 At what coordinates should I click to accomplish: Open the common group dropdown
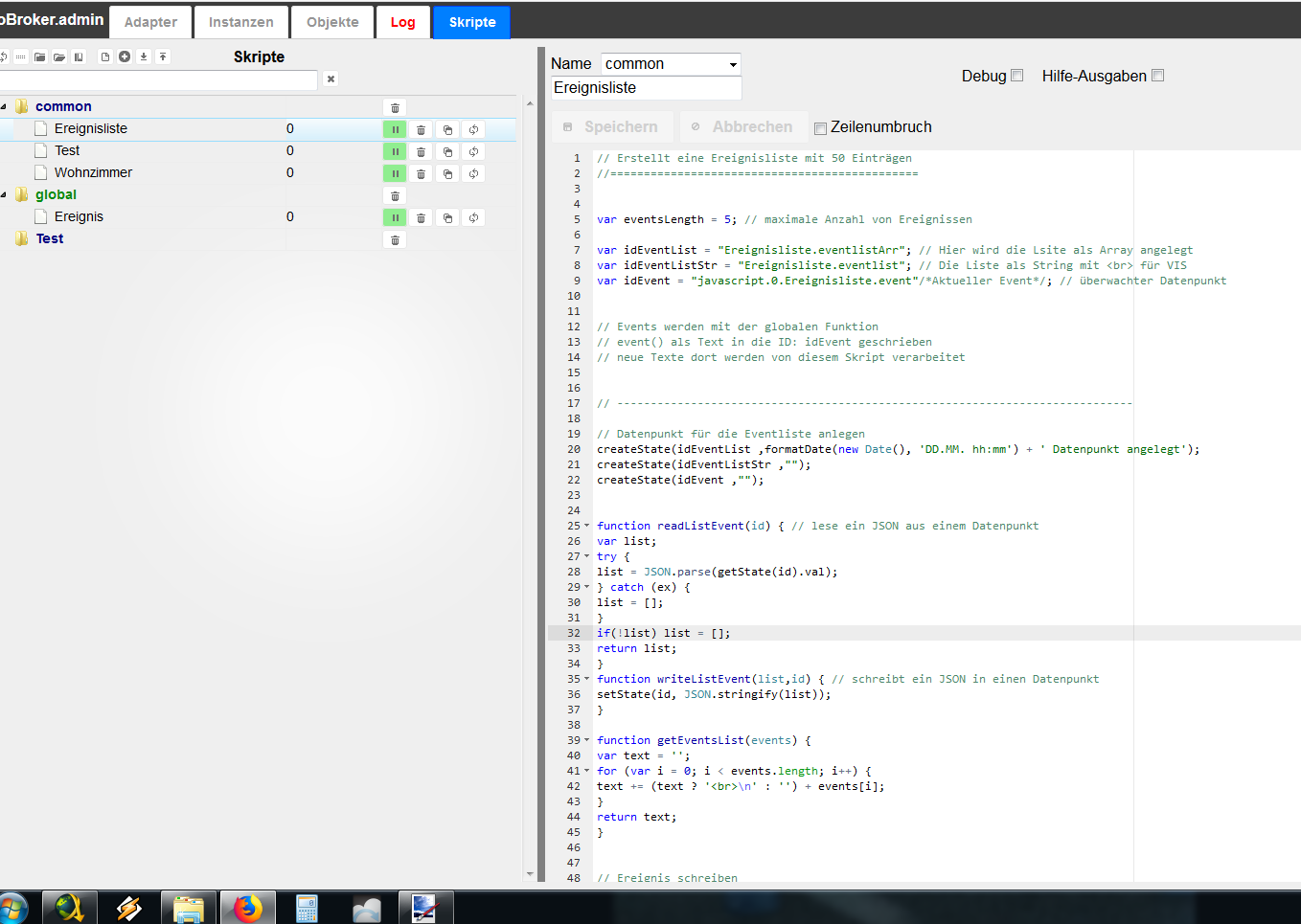coord(671,64)
